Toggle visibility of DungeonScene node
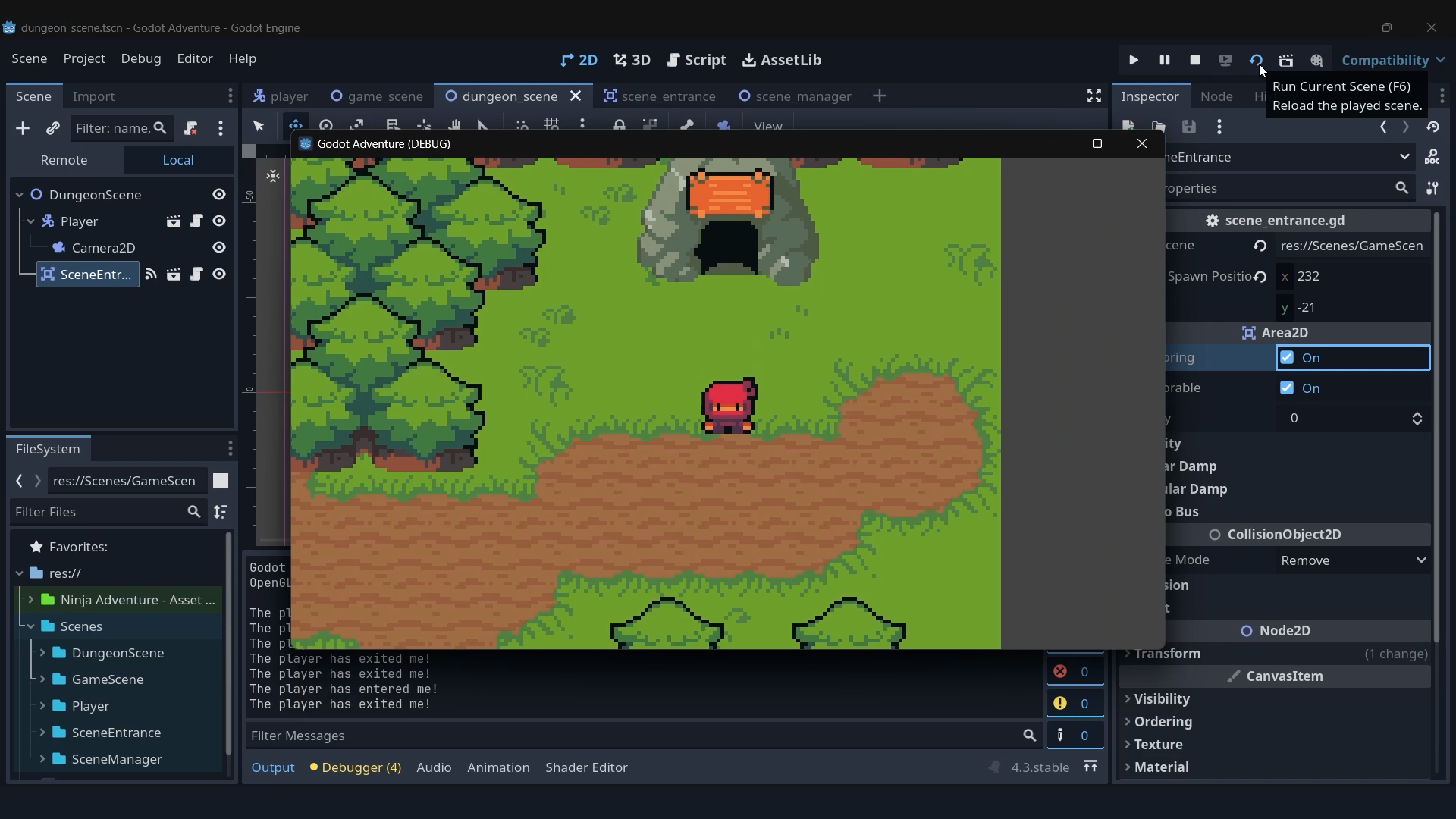 (219, 195)
